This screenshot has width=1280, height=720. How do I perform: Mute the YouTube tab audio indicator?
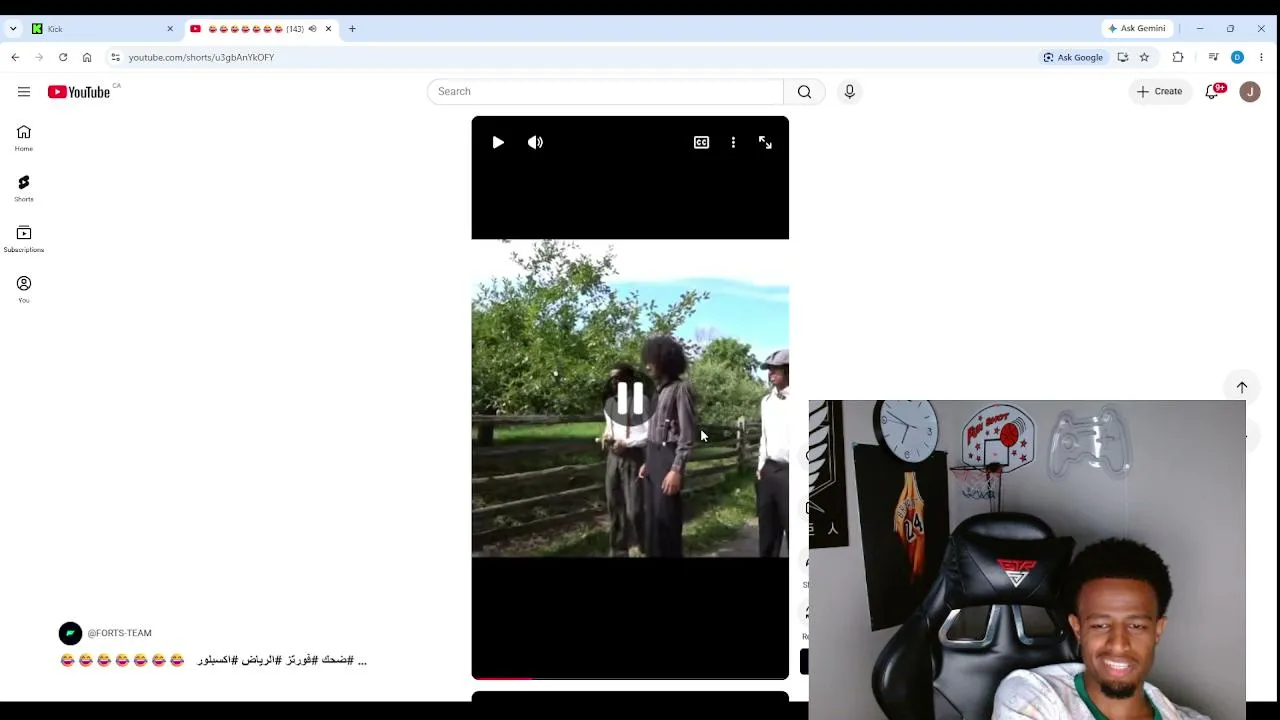pos(312,29)
